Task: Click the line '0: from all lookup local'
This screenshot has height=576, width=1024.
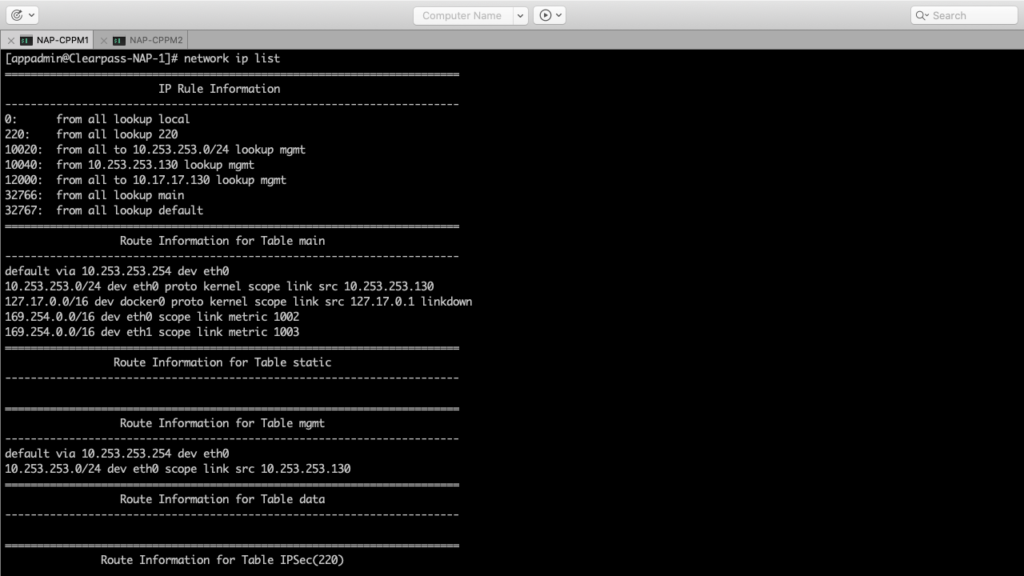Action: tap(97, 119)
